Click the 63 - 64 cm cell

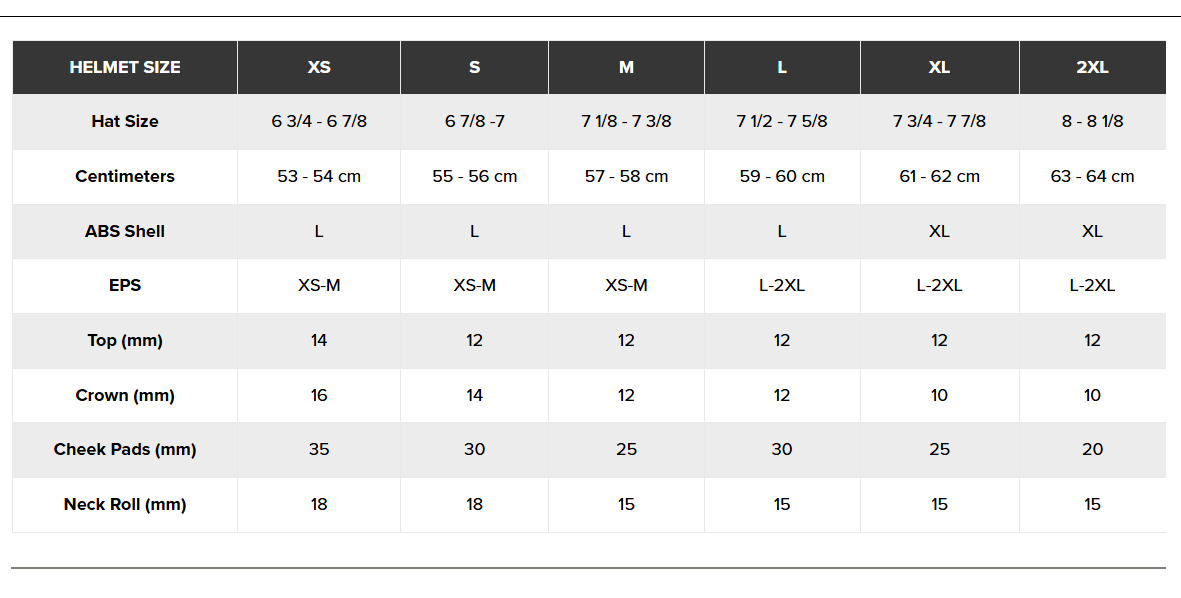[x=1092, y=177]
